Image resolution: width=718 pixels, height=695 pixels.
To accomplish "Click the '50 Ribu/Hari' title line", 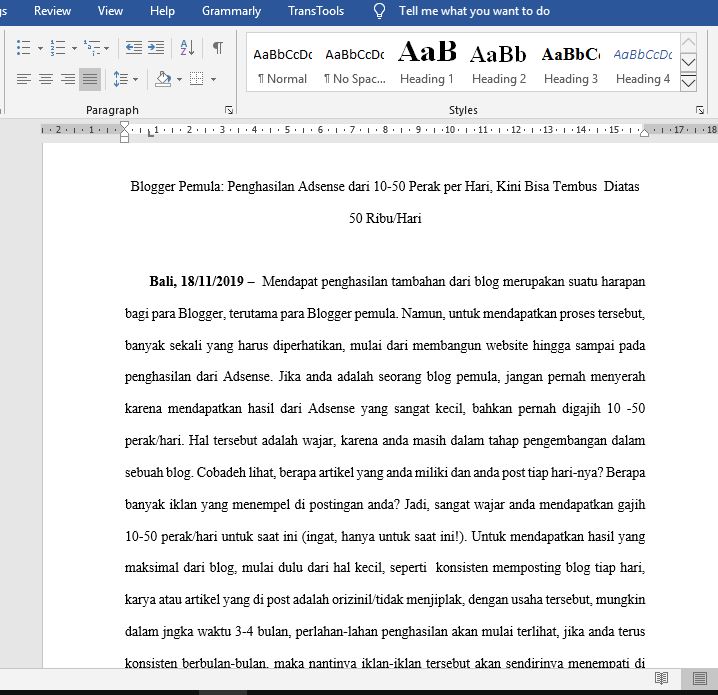I will pos(385,218).
